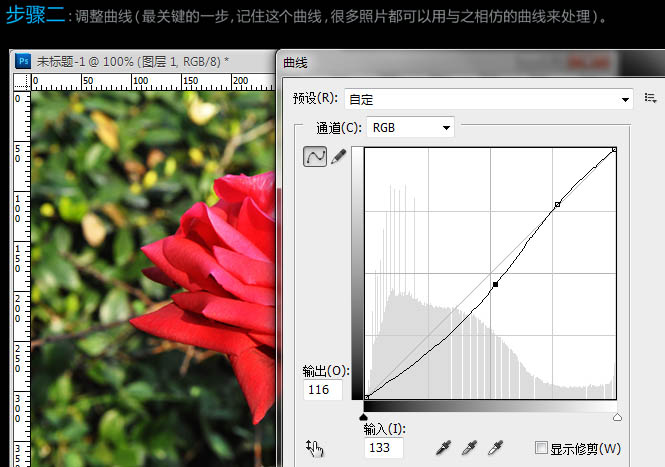The height and width of the screenshot is (467, 665).
Task: Click the on-image targeted adjustment hand tool
Action: [x=316, y=448]
